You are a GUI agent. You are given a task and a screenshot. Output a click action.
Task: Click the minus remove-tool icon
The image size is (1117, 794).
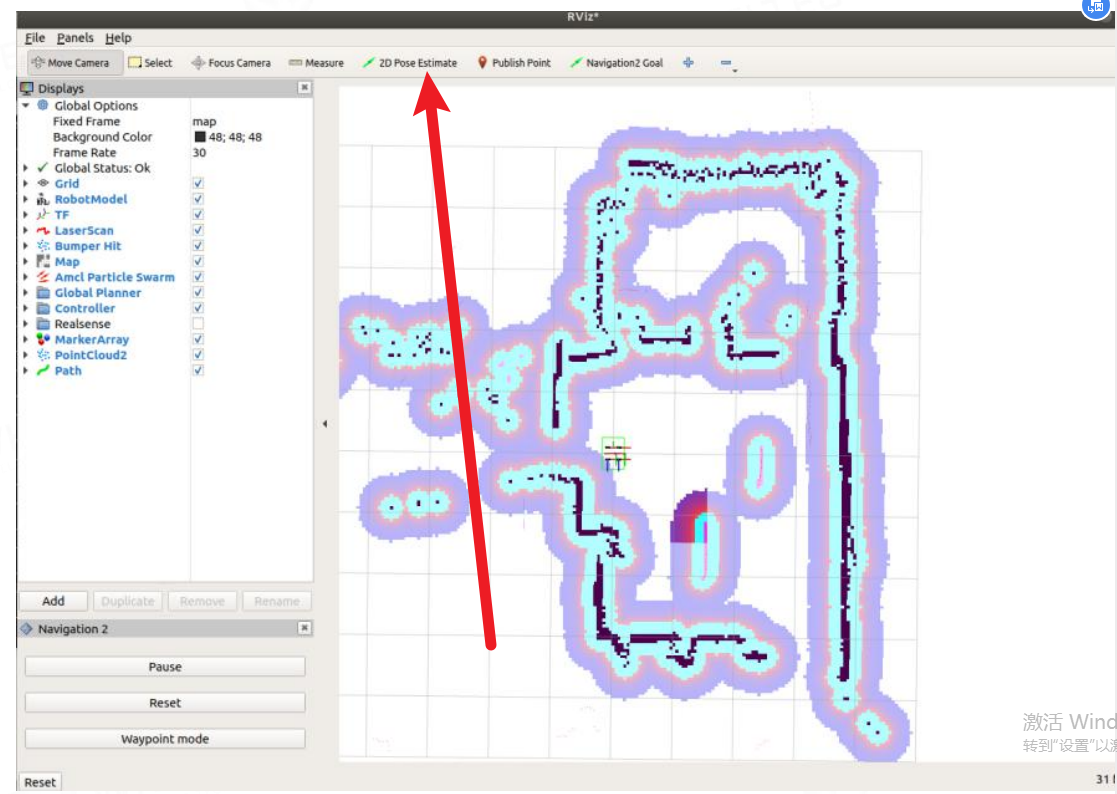tap(726, 63)
